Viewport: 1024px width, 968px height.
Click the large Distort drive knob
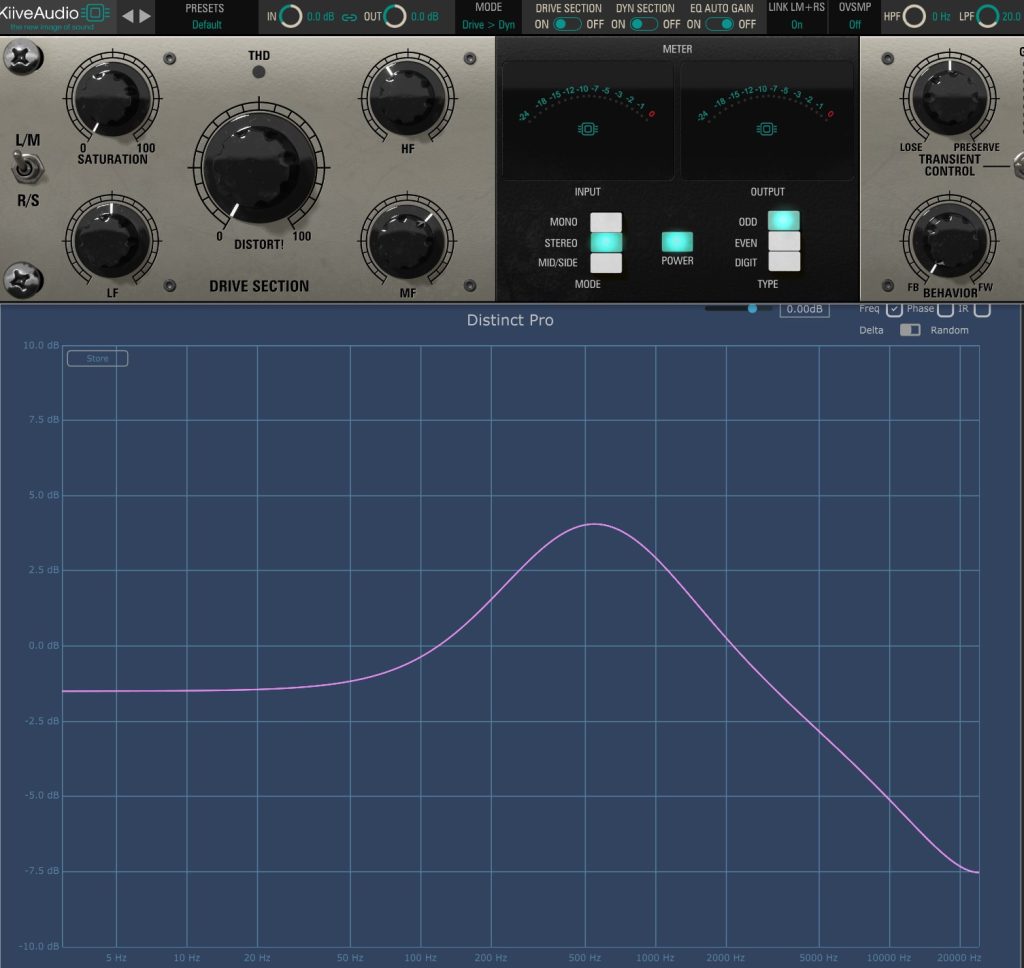tap(259, 166)
